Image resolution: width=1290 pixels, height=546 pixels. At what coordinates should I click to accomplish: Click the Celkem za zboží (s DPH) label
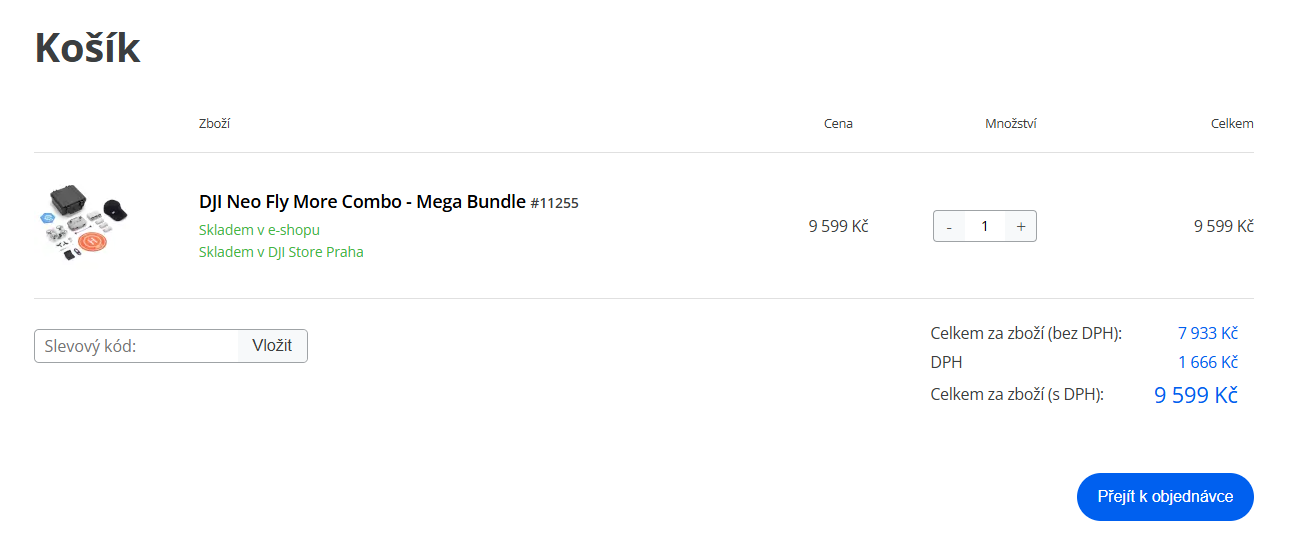(1016, 395)
